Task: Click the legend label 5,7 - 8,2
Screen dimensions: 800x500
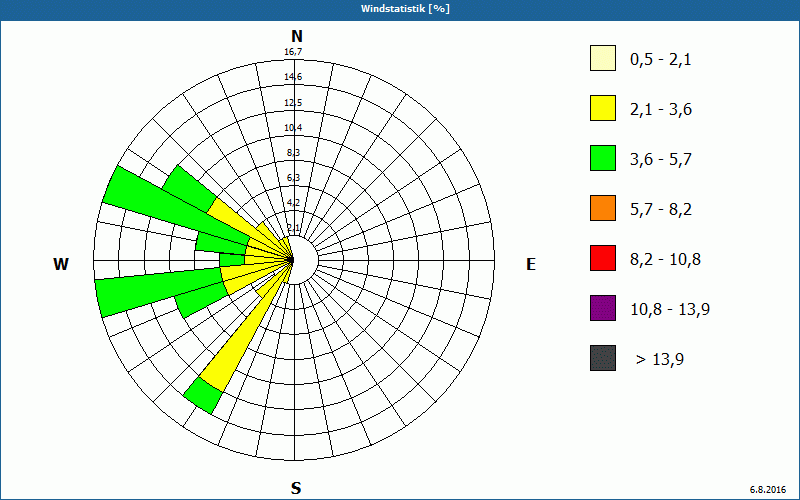Action: point(661,210)
